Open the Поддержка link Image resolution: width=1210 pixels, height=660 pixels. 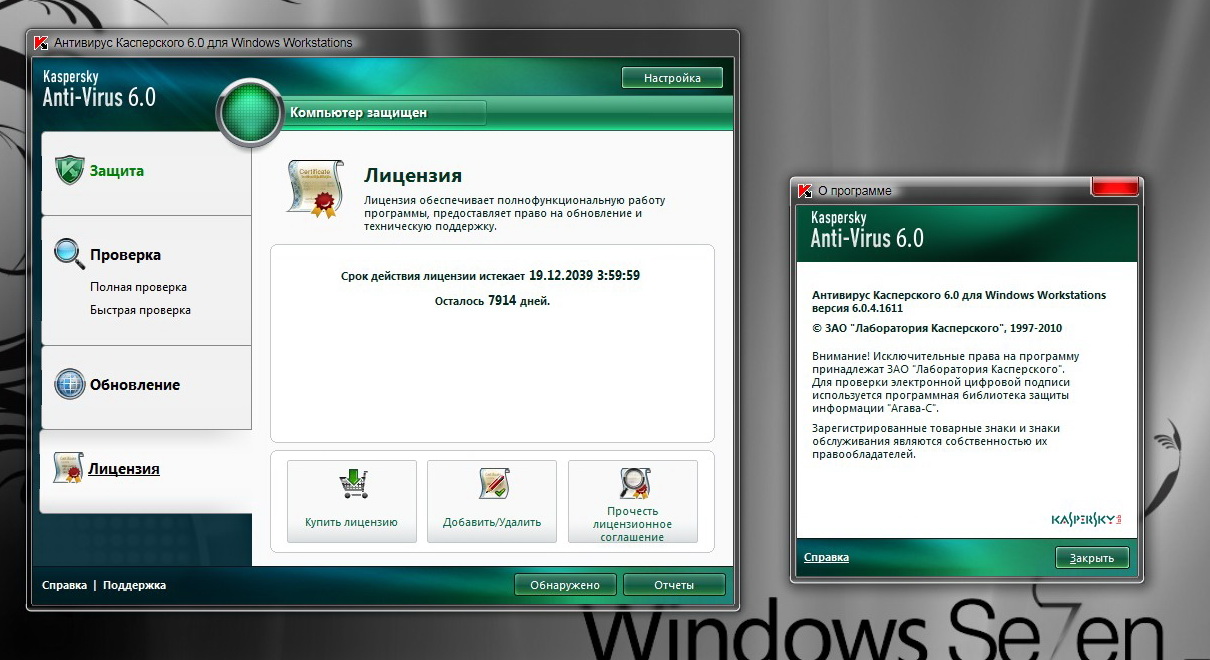(134, 585)
